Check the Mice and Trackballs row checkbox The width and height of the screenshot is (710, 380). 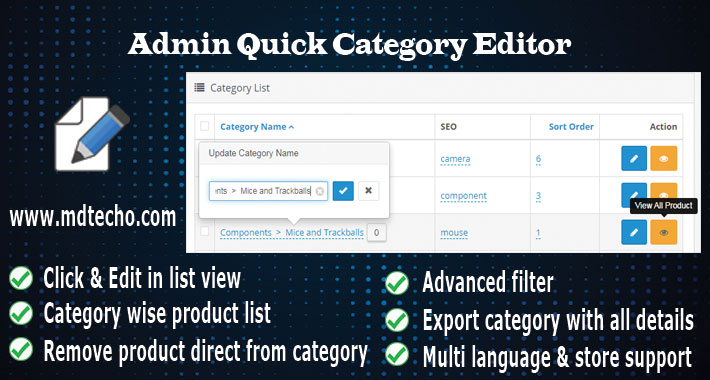click(x=205, y=231)
